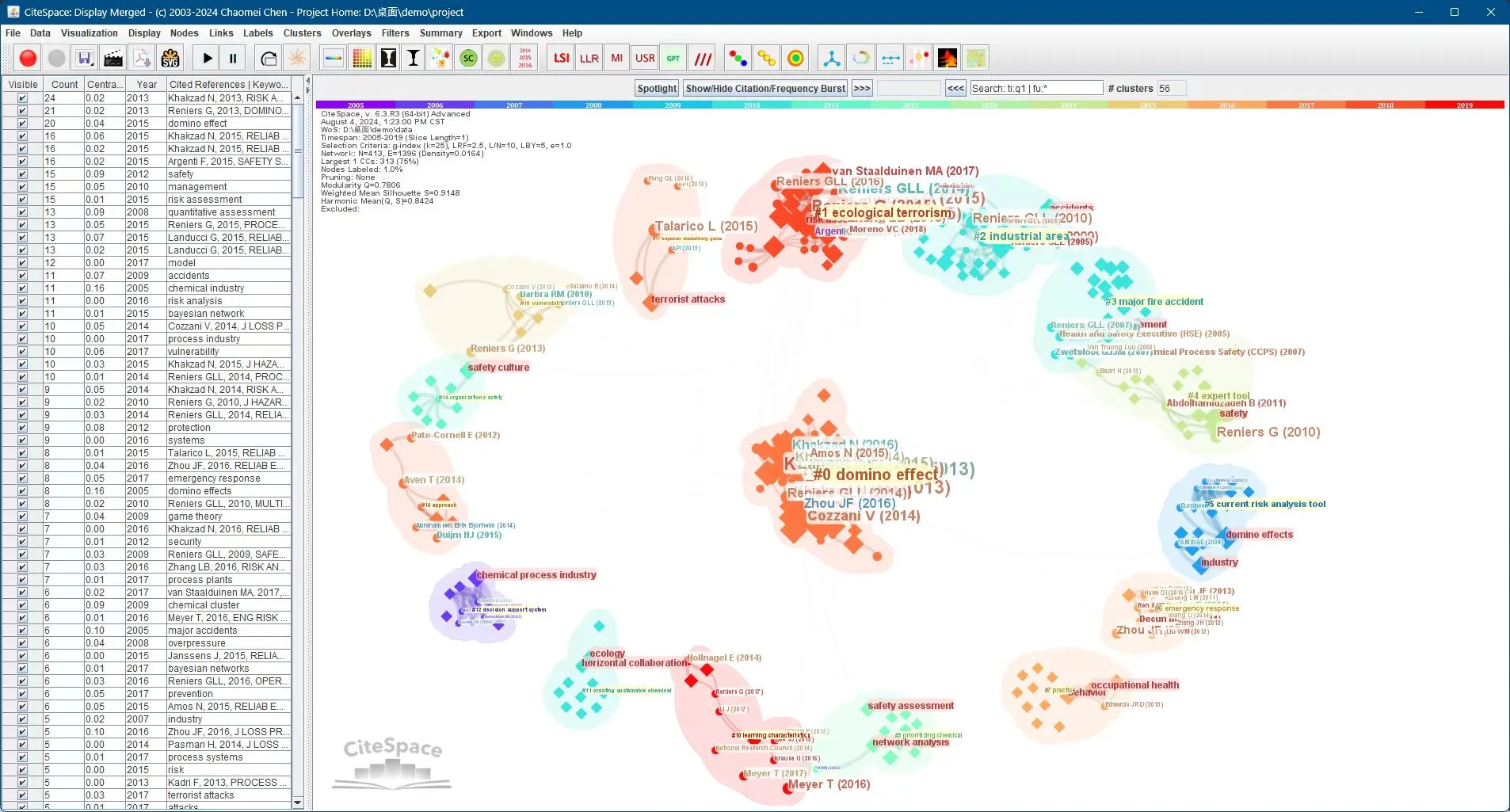
Task: Click the table's vertical scrollbar
Action: click(298, 151)
